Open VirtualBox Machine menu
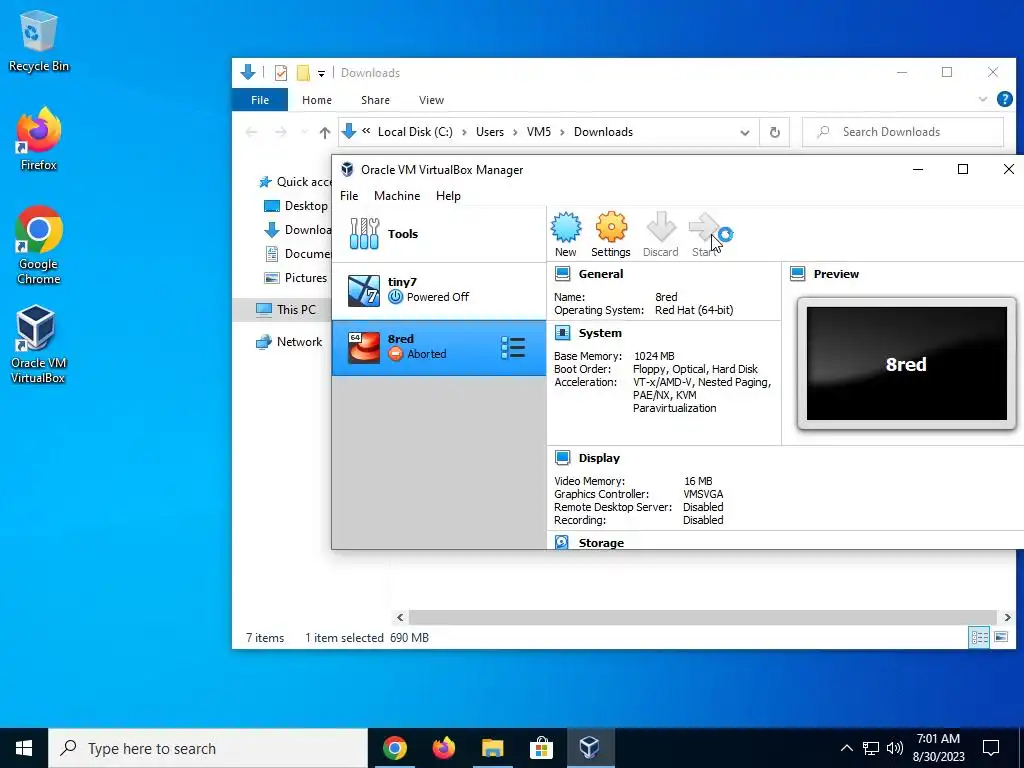The width and height of the screenshot is (1024, 768). point(397,196)
